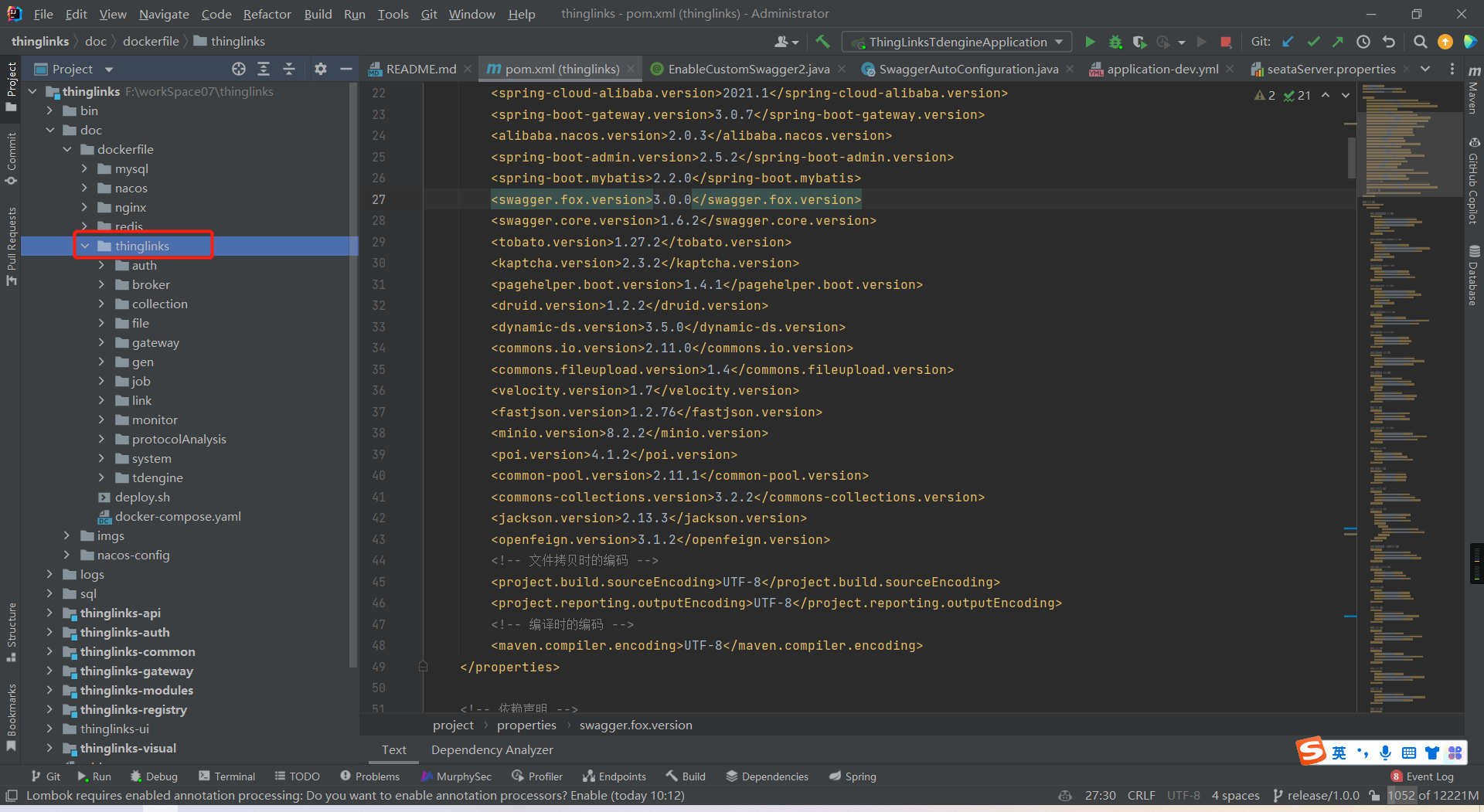
Task: Open Project panel settings gear
Action: [x=321, y=69]
